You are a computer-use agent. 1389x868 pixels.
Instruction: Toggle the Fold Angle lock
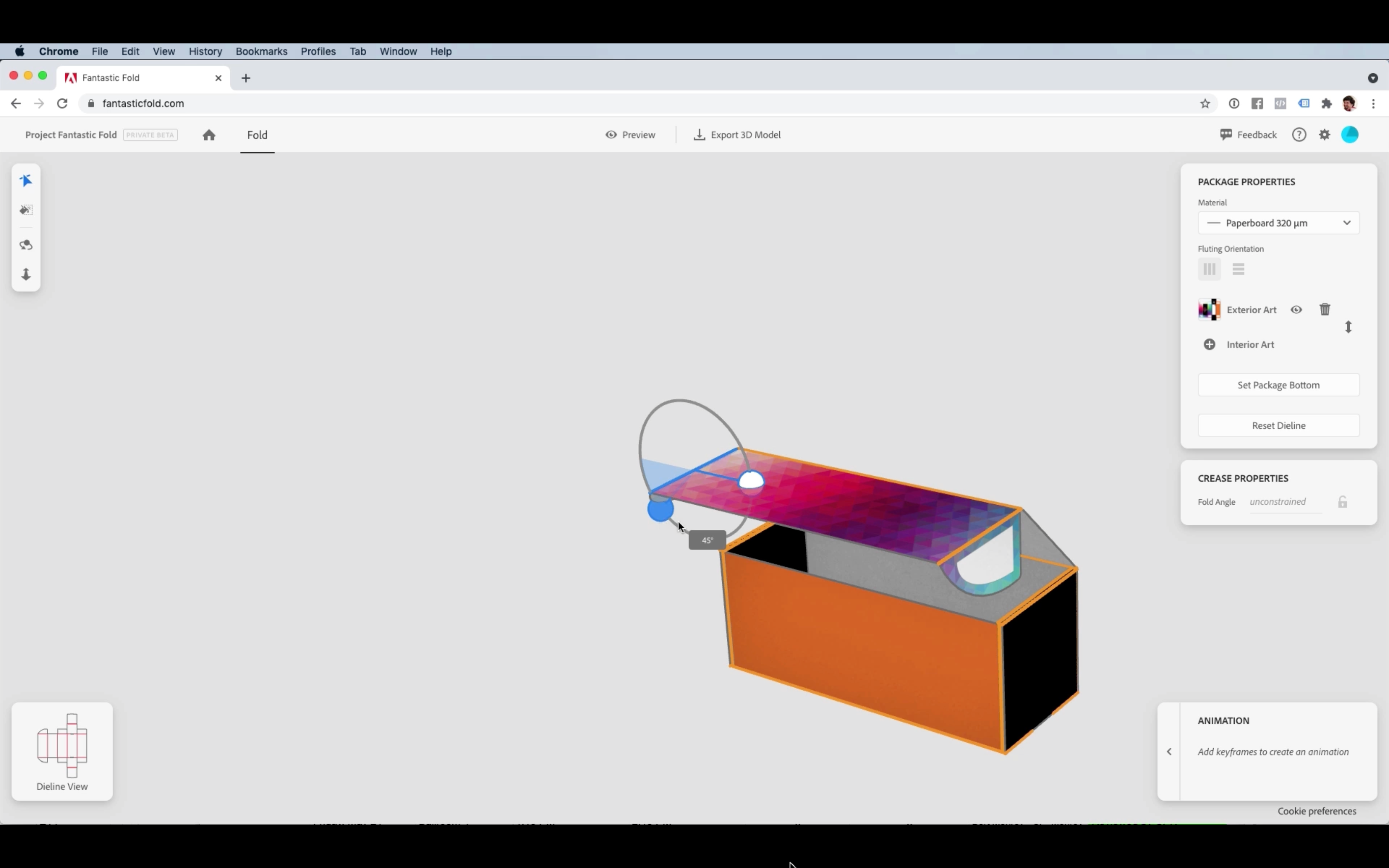point(1343,502)
